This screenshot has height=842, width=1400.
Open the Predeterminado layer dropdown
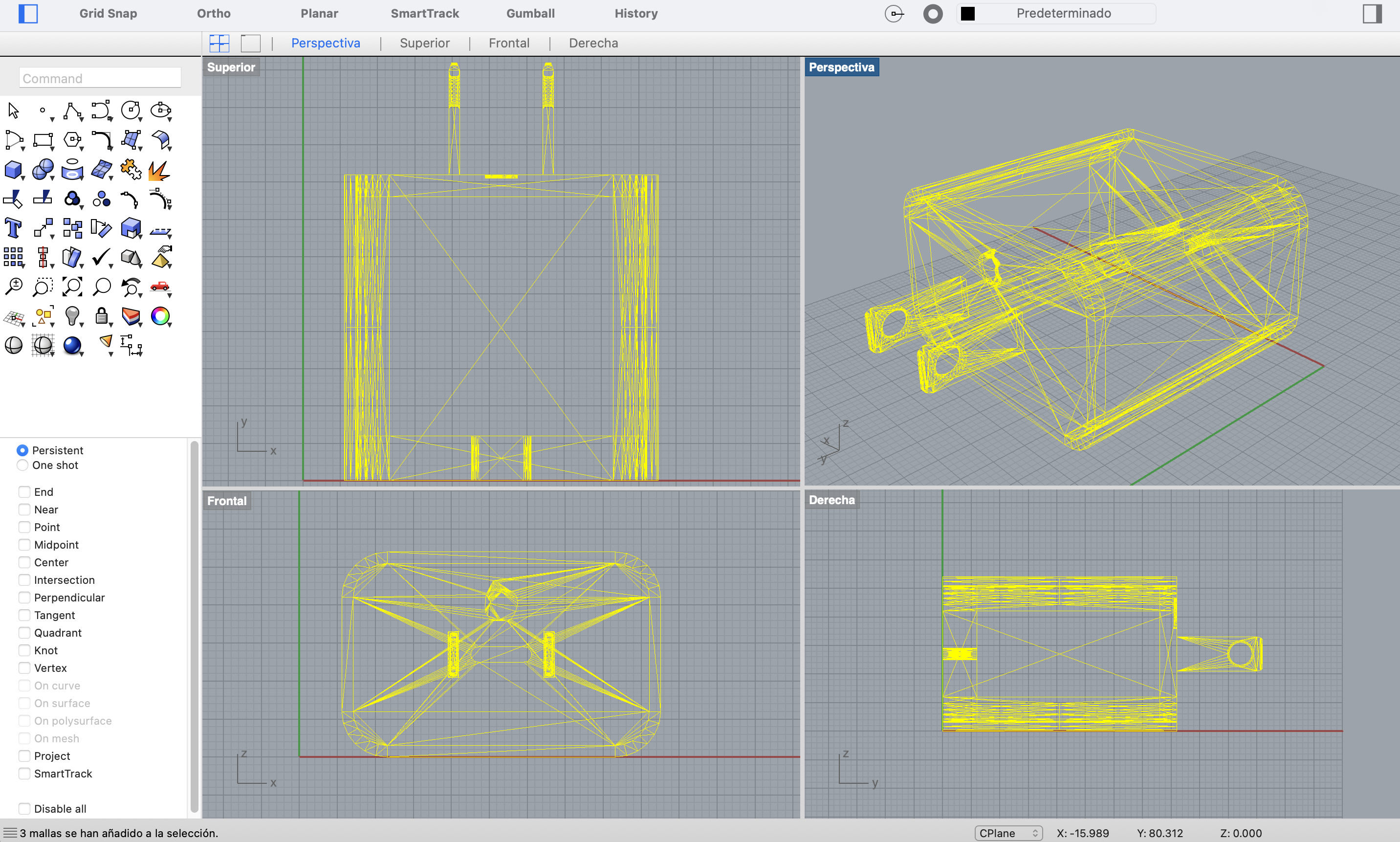point(1063,14)
